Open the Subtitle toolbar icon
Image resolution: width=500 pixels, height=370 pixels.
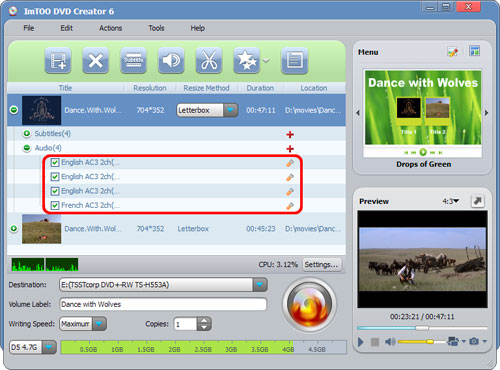tap(133, 61)
